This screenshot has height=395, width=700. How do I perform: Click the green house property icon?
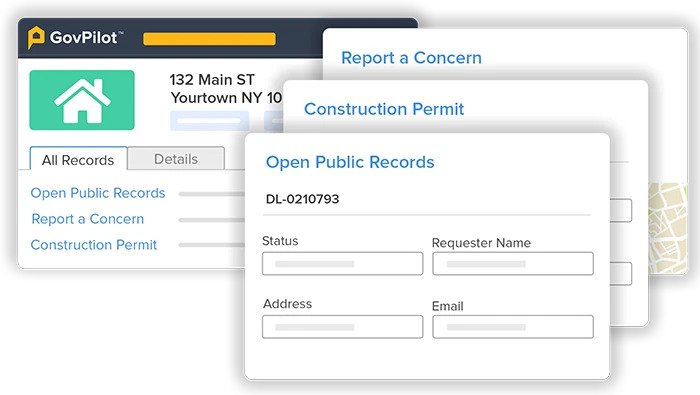coord(82,100)
